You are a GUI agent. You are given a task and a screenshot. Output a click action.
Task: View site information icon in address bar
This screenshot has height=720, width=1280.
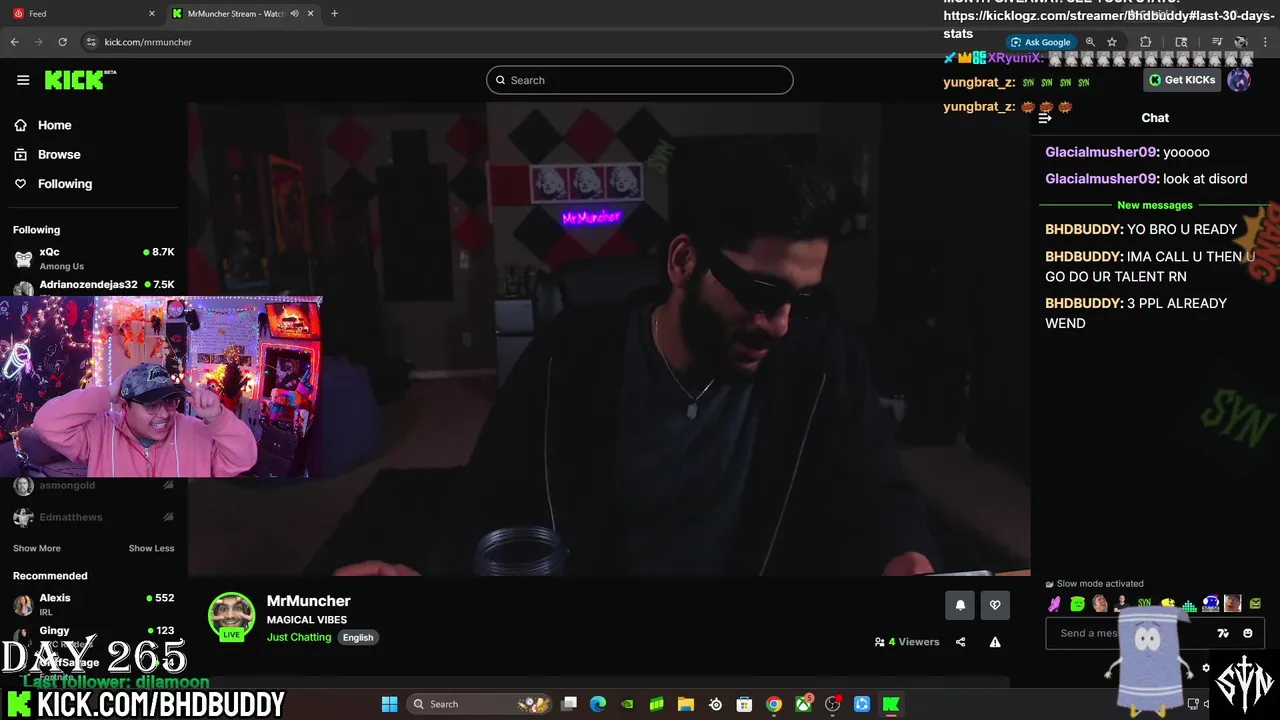pyautogui.click(x=91, y=42)
